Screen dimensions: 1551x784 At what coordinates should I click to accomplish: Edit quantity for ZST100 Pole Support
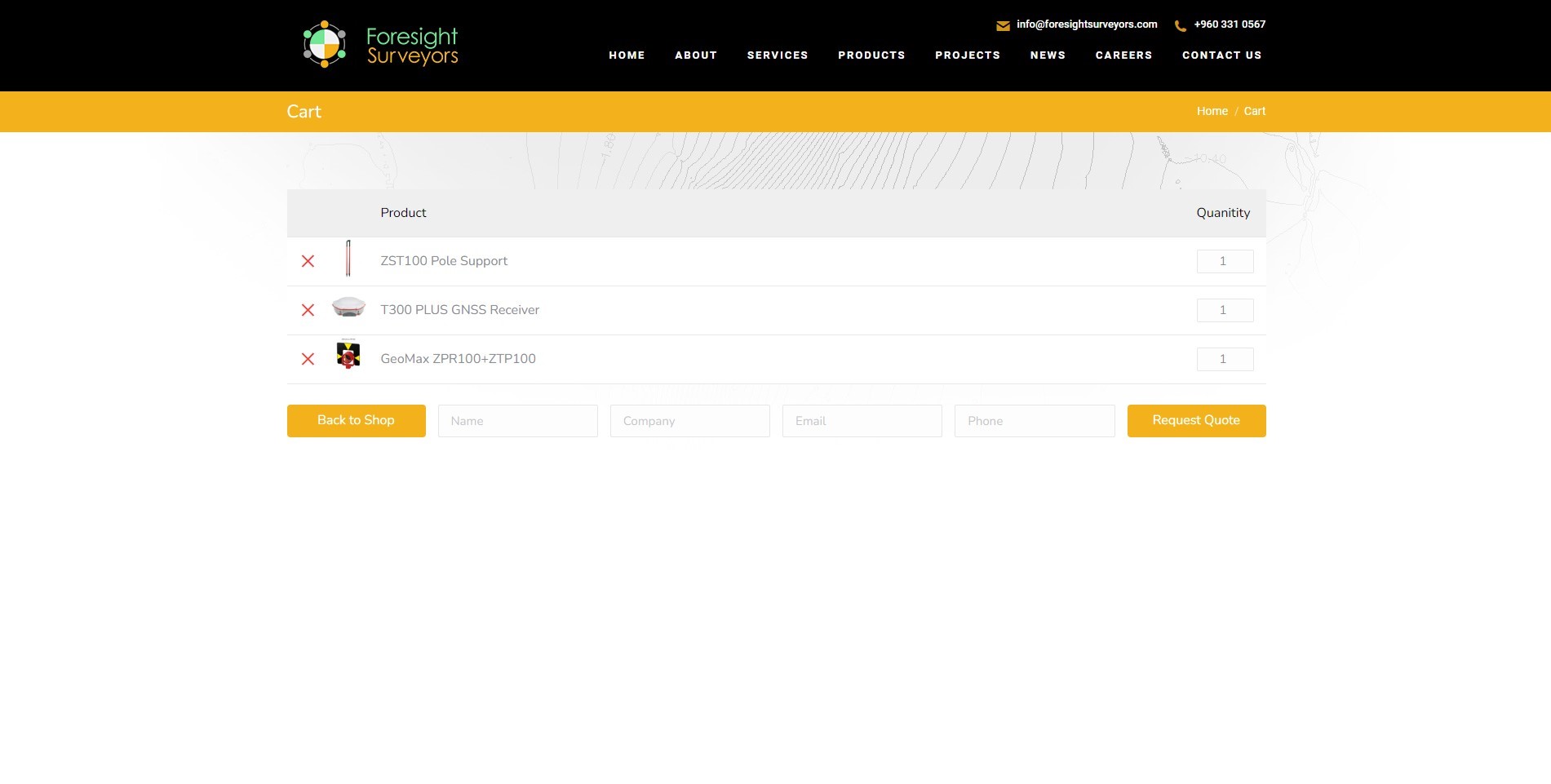tap(1225, 261)
